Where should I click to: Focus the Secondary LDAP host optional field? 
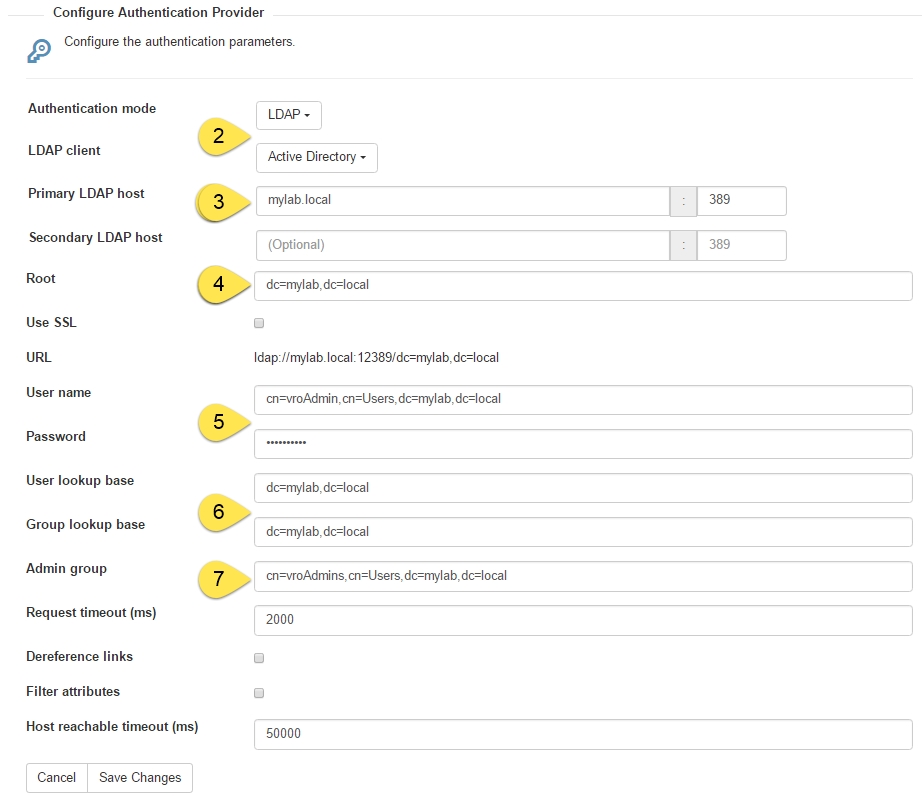point(462,245)
